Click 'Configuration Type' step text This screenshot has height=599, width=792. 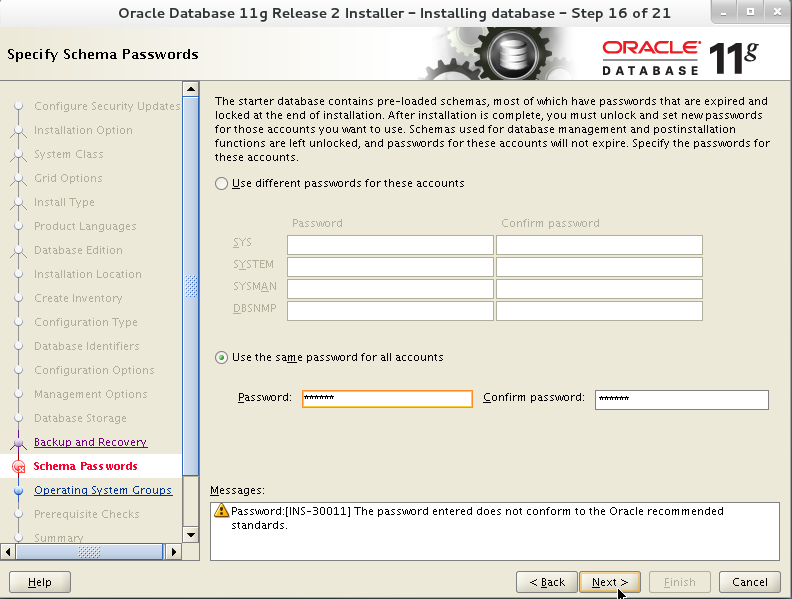tap(86, 322)
